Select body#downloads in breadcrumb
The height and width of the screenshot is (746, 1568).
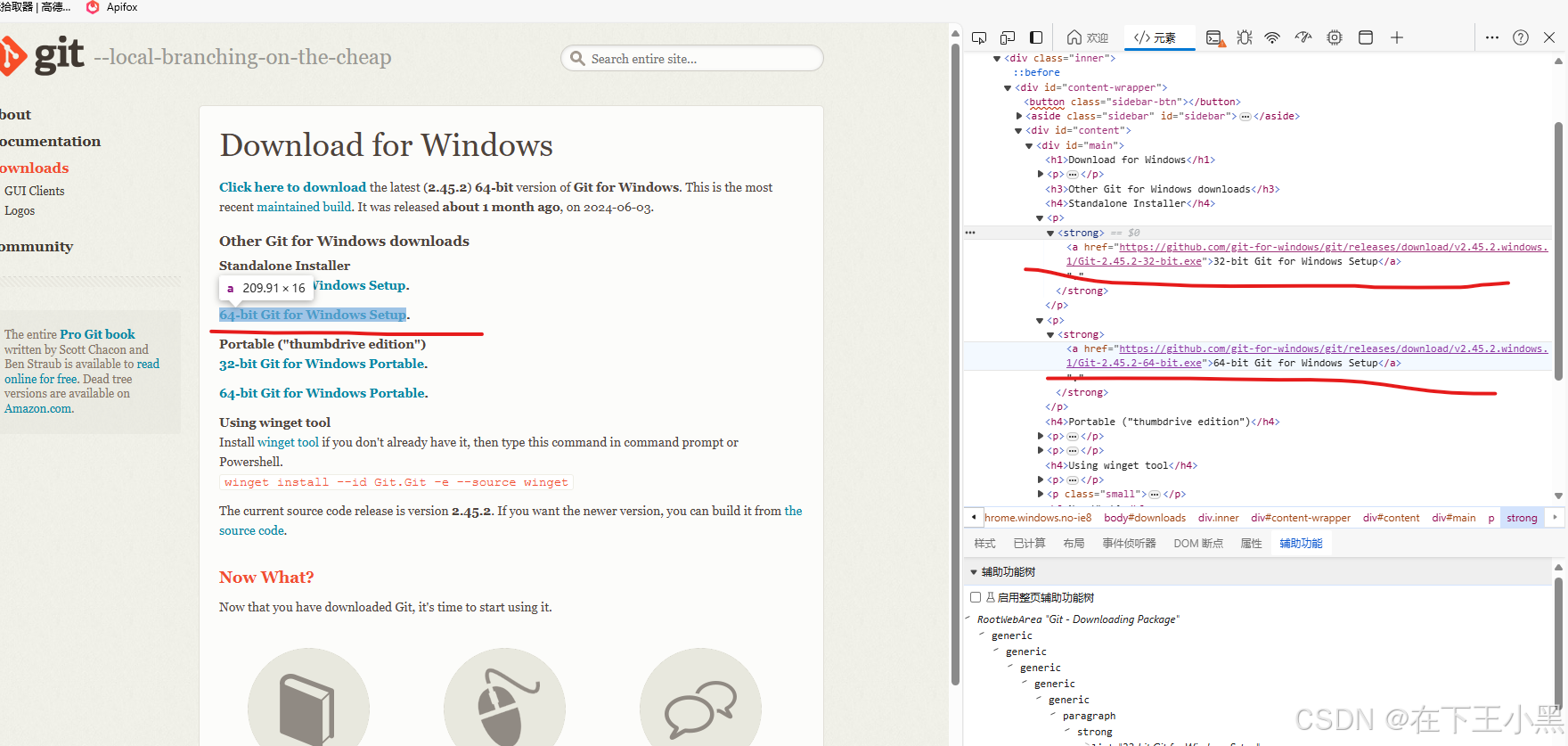pos(1145,517)
